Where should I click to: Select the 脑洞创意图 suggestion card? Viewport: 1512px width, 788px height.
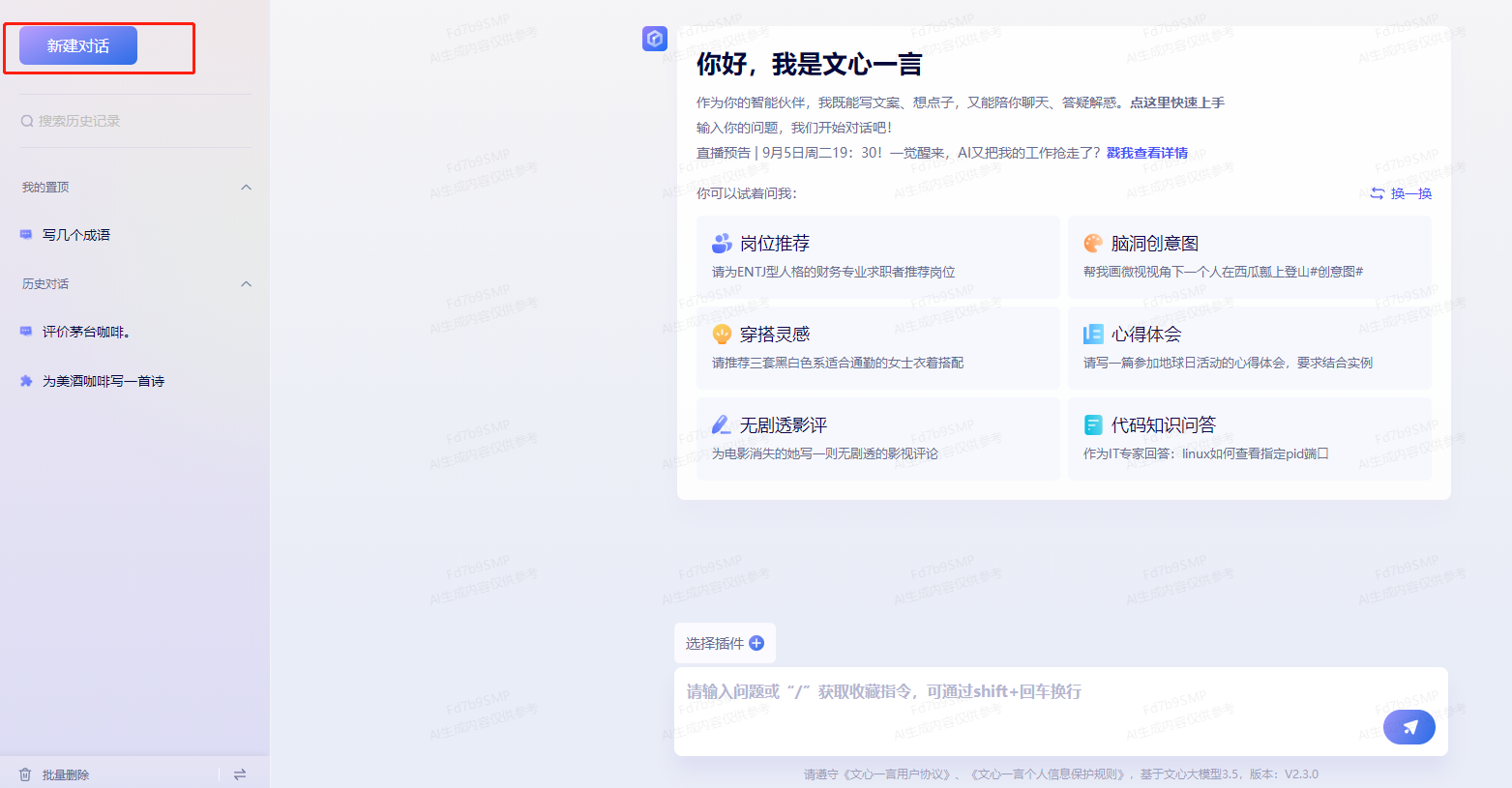coord(1250,257)
